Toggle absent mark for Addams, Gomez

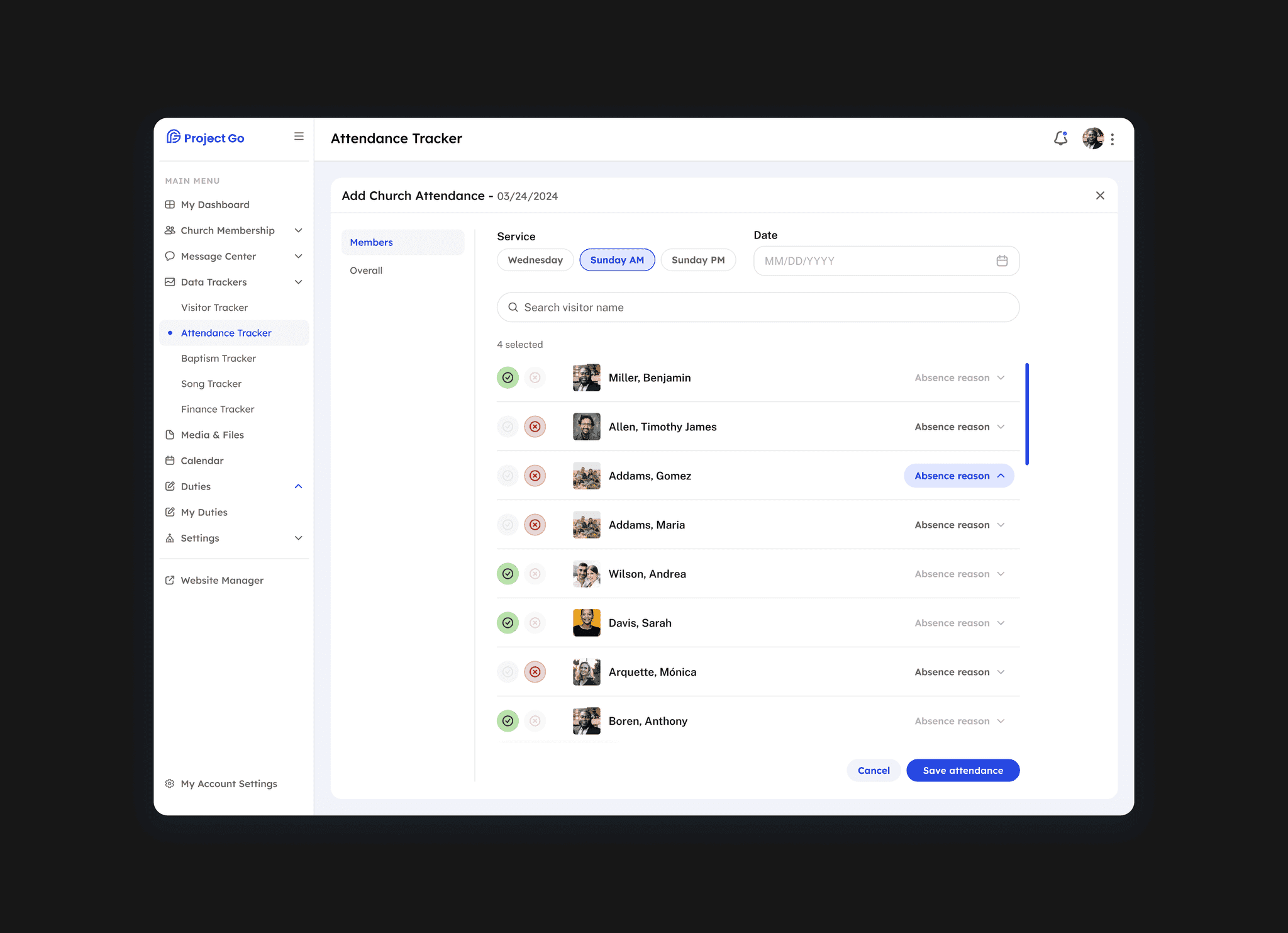click(535, 476)
